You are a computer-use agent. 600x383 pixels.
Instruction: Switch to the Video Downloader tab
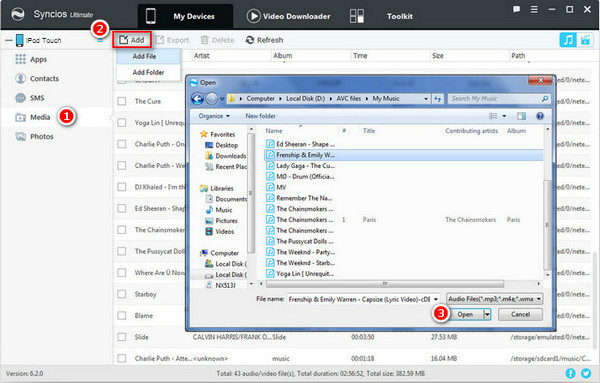(x=289, y=16)
